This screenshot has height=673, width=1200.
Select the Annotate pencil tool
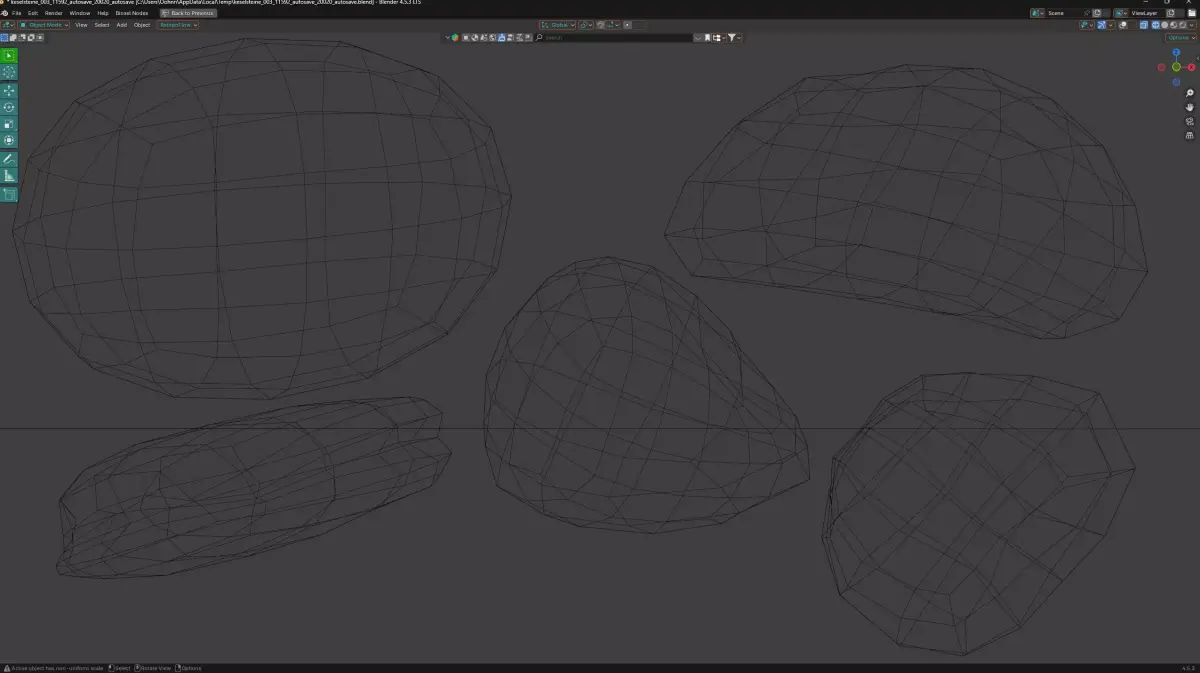pyautogui.click(x=9, y=159)
